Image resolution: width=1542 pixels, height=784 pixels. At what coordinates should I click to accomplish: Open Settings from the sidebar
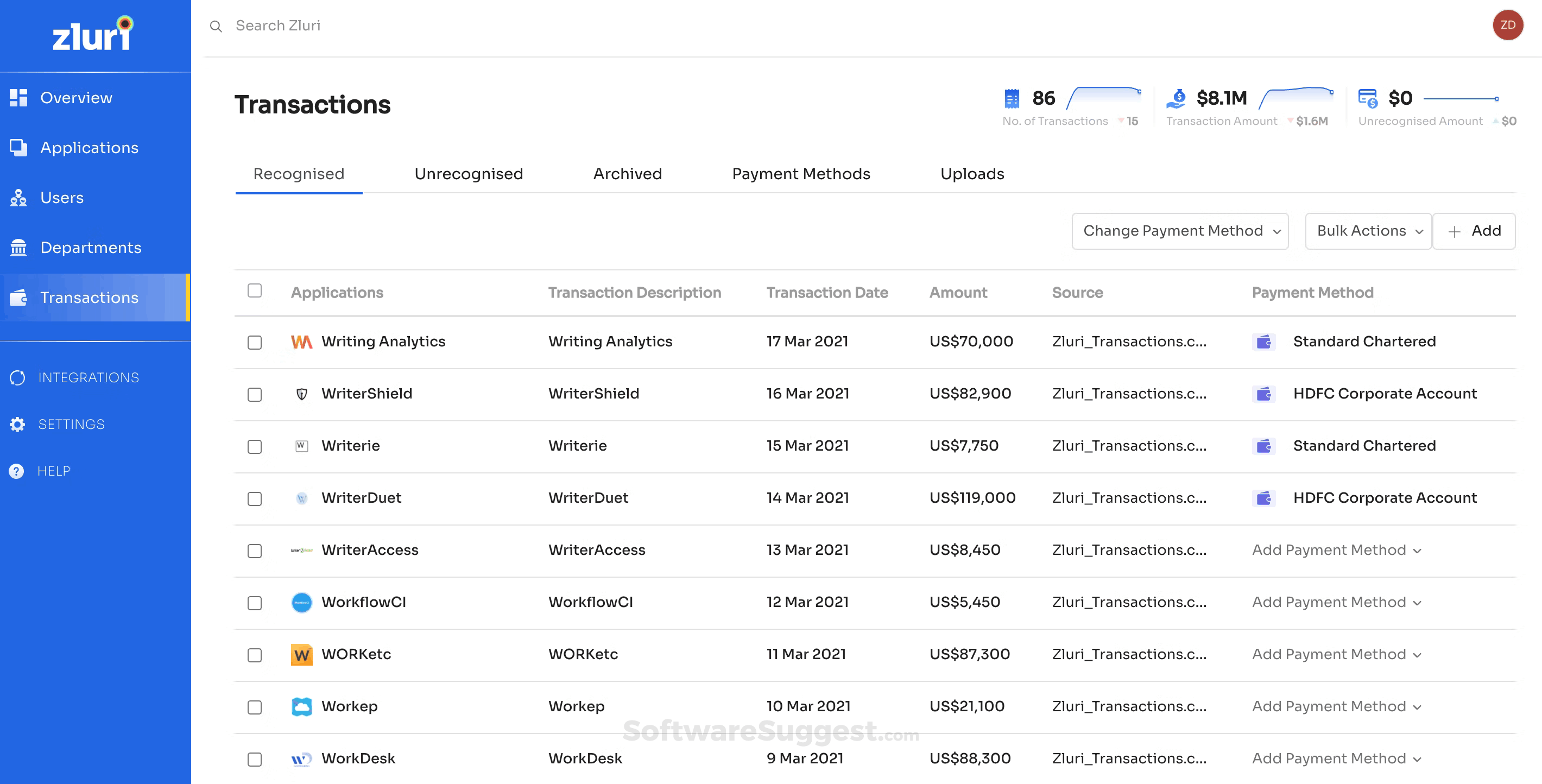click(71, 423)
